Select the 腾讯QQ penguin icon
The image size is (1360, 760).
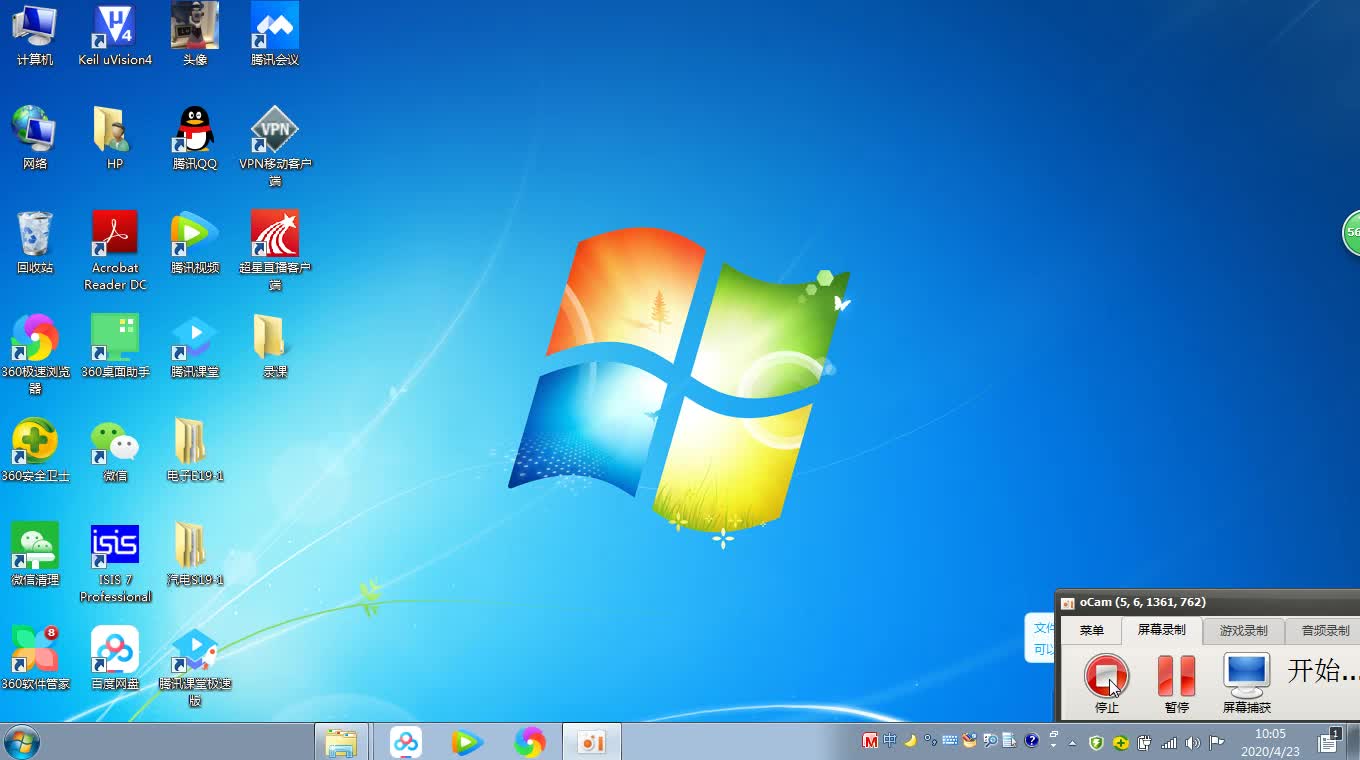195,138
